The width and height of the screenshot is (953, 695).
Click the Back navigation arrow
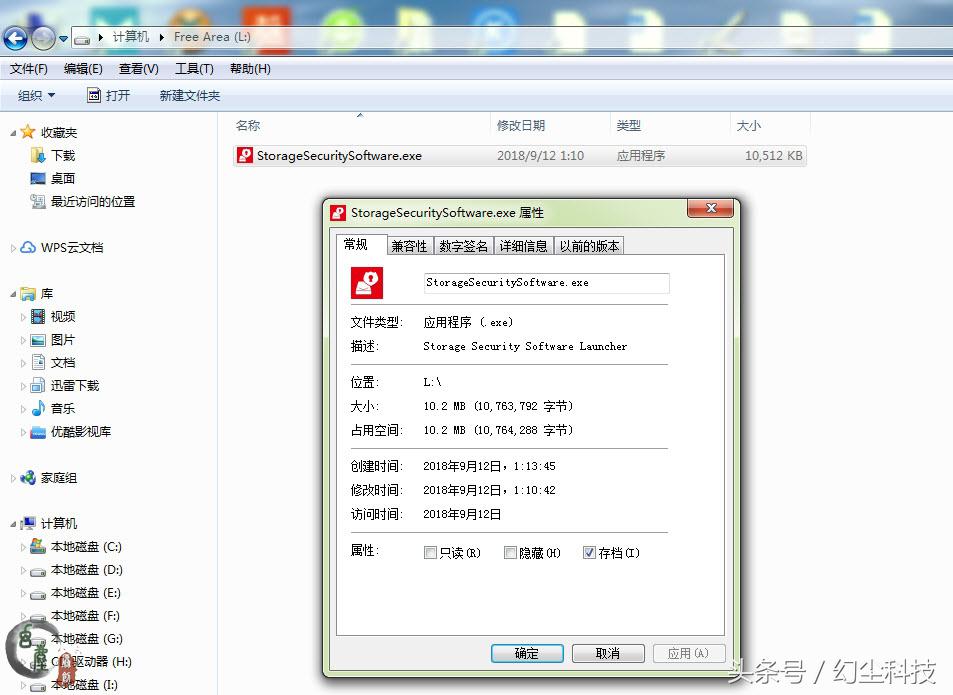click(x=15, y=37)
